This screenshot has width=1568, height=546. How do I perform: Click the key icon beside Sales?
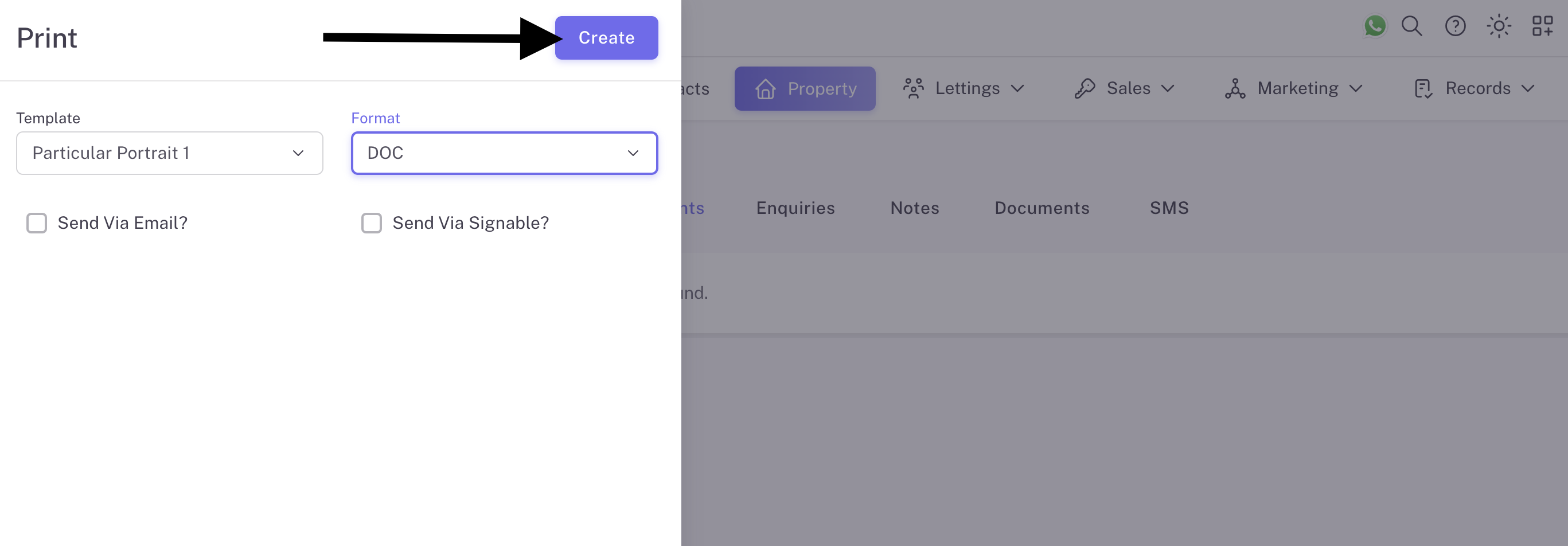(1085, 89)
